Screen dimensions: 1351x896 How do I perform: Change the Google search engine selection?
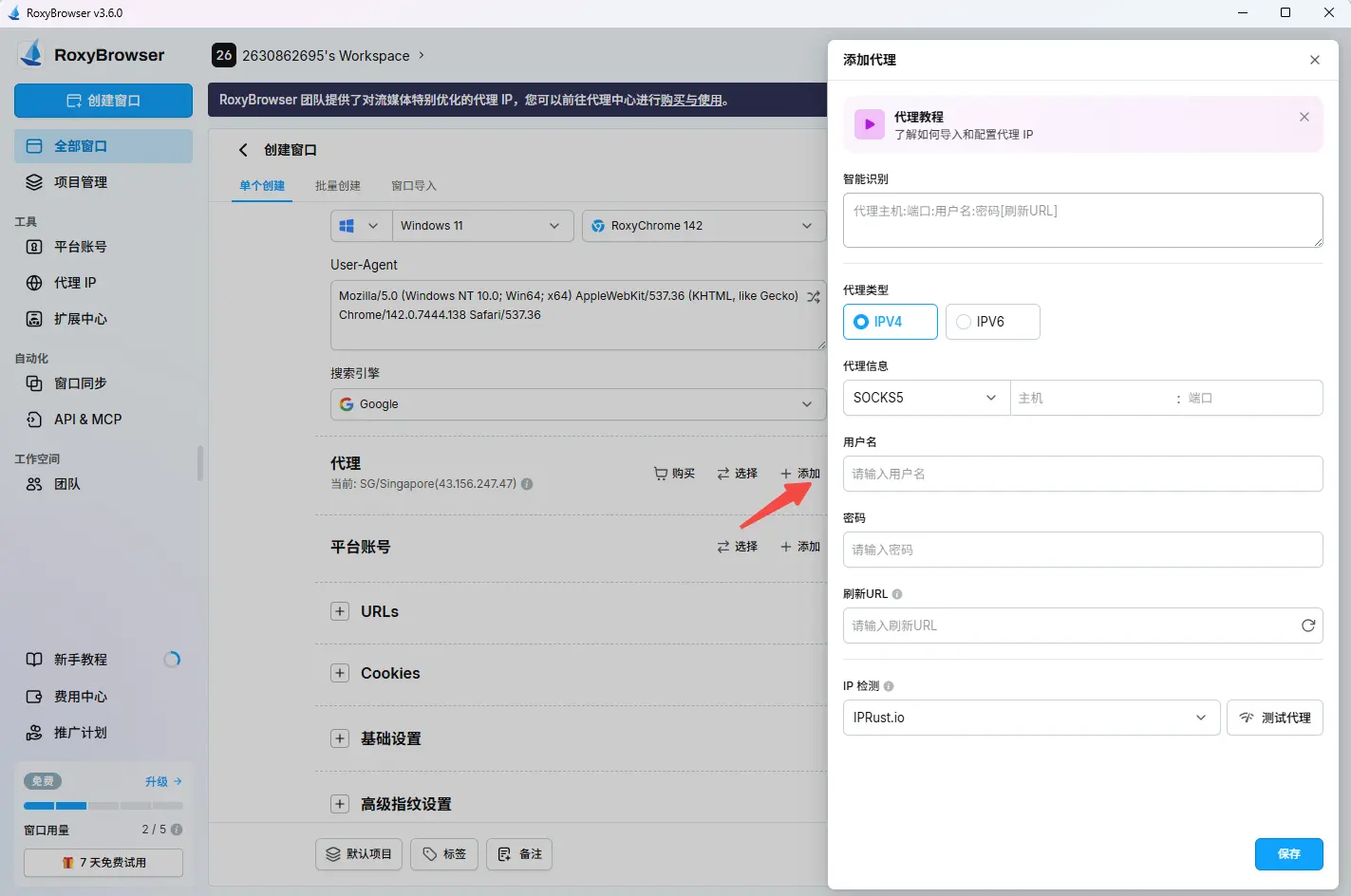[576, 403]
